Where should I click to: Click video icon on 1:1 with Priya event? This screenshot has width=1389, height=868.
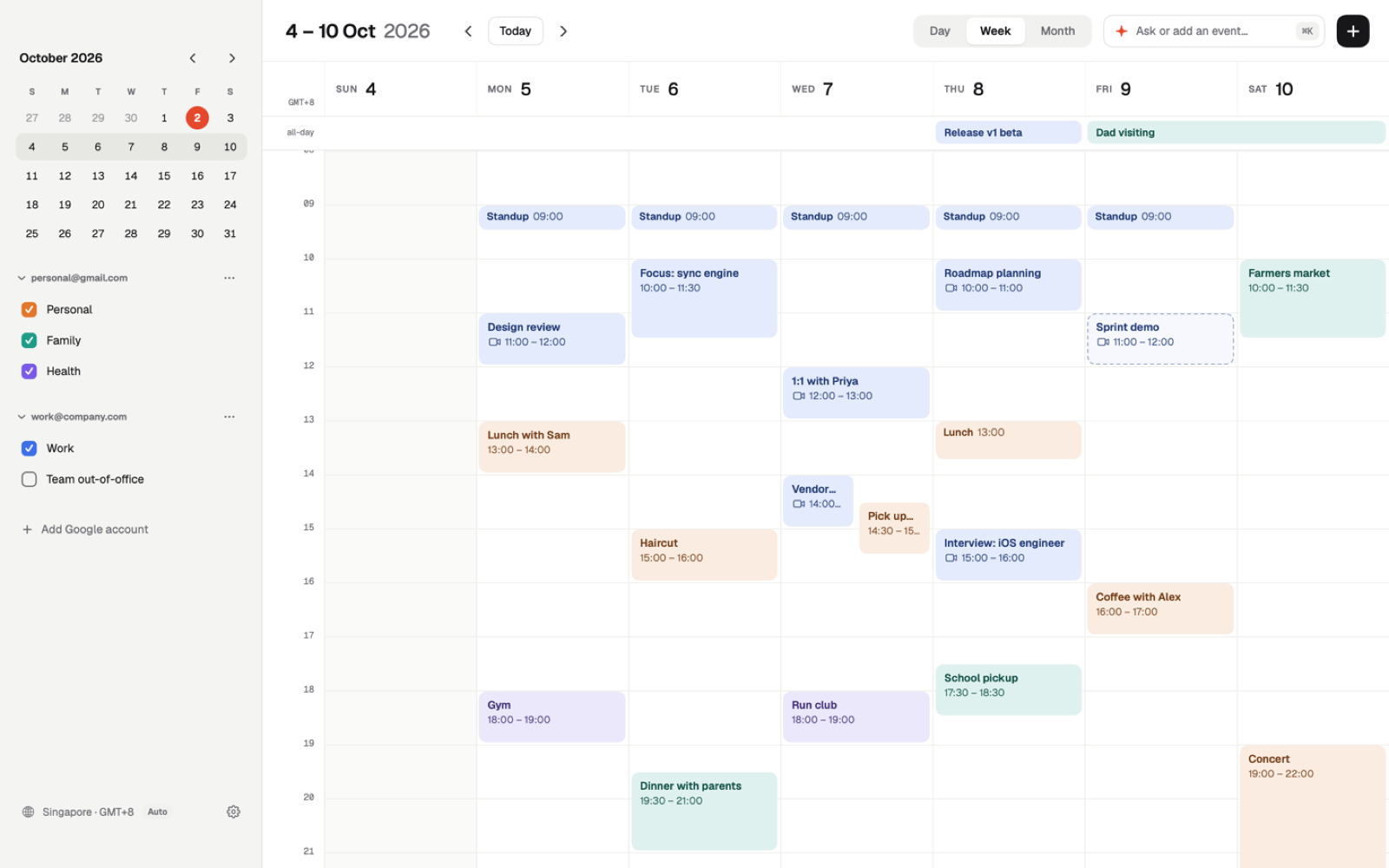pyautogui.click(x=798, y=396)
